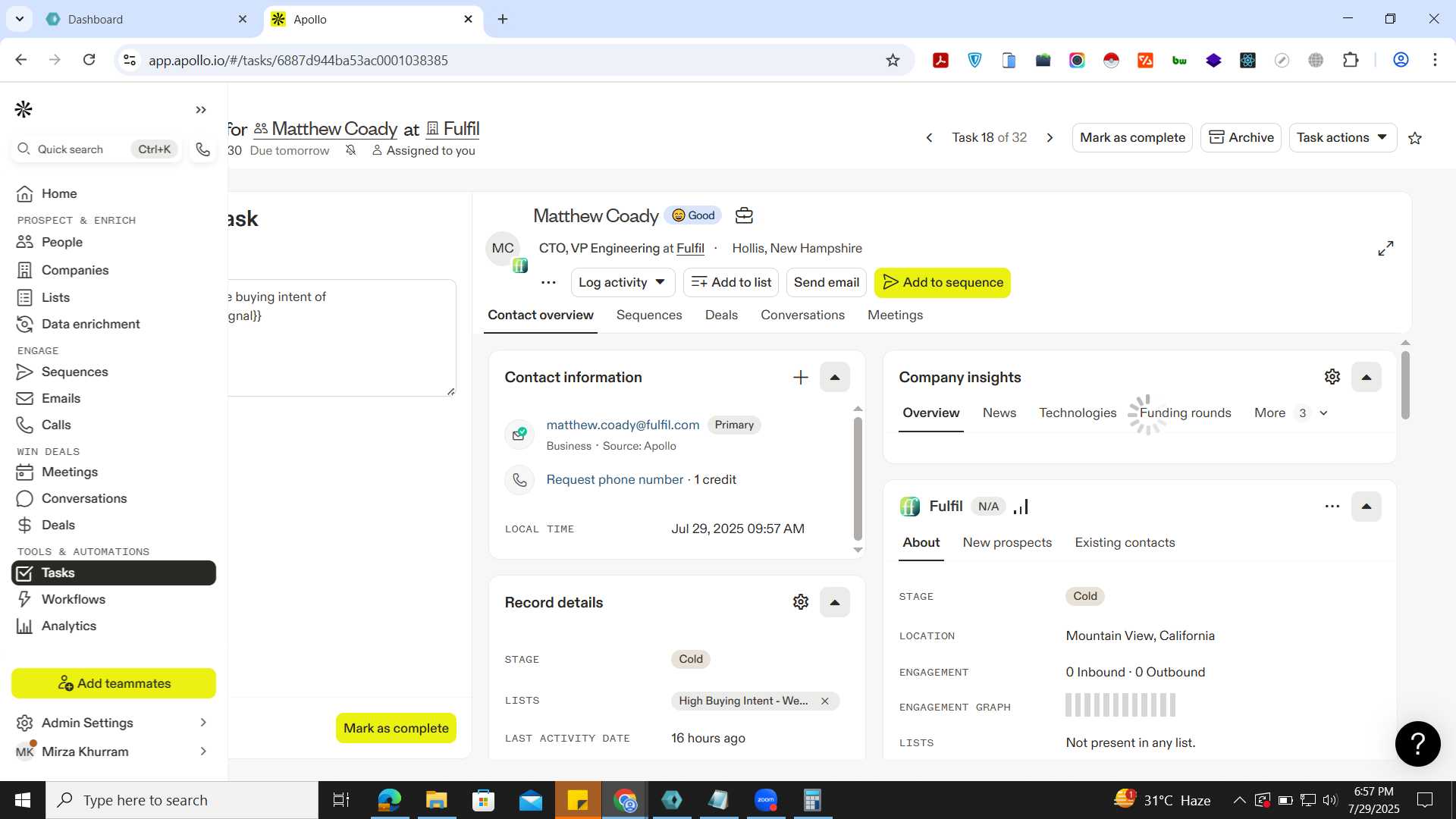Open the phone dialer icon
This screenshot has height=819, width=1456.
(202, 149)
